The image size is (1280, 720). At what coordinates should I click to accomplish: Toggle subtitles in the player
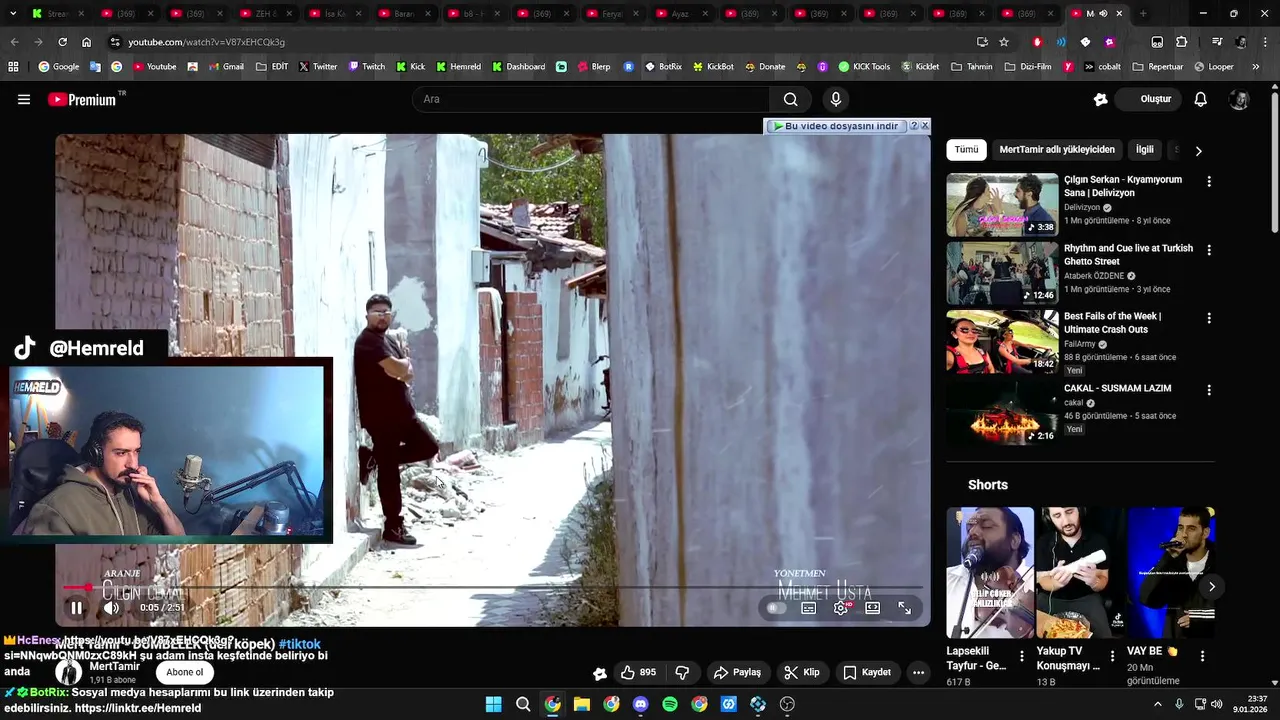809,607
